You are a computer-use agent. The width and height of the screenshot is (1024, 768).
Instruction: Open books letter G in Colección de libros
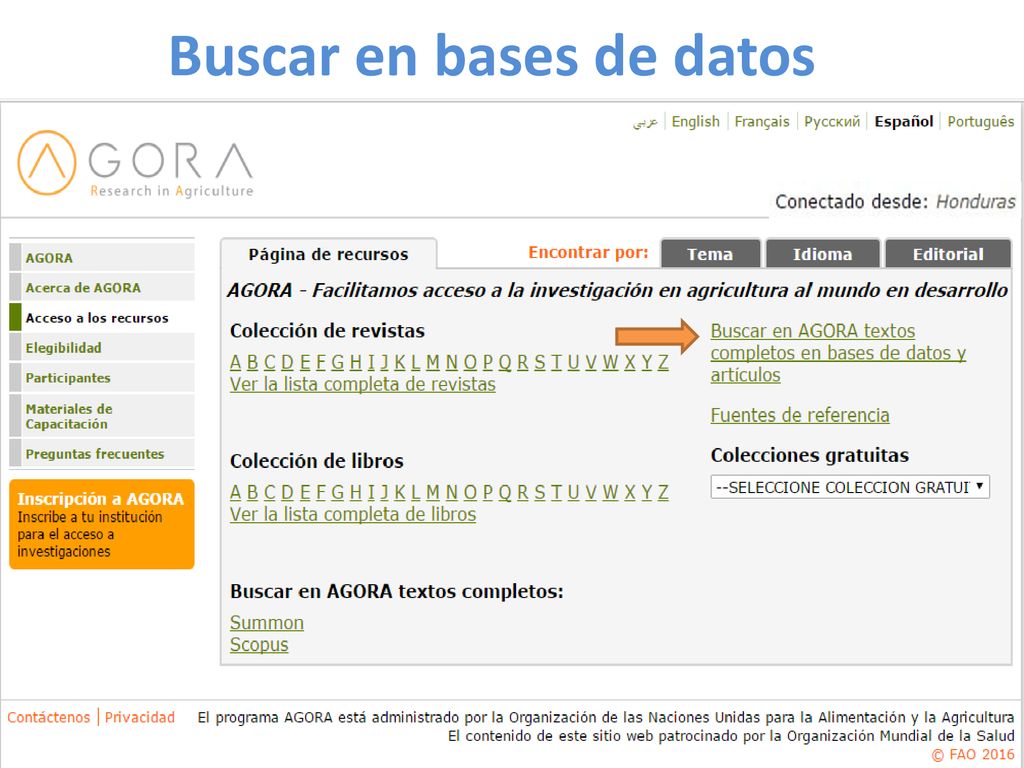point(338,492)
